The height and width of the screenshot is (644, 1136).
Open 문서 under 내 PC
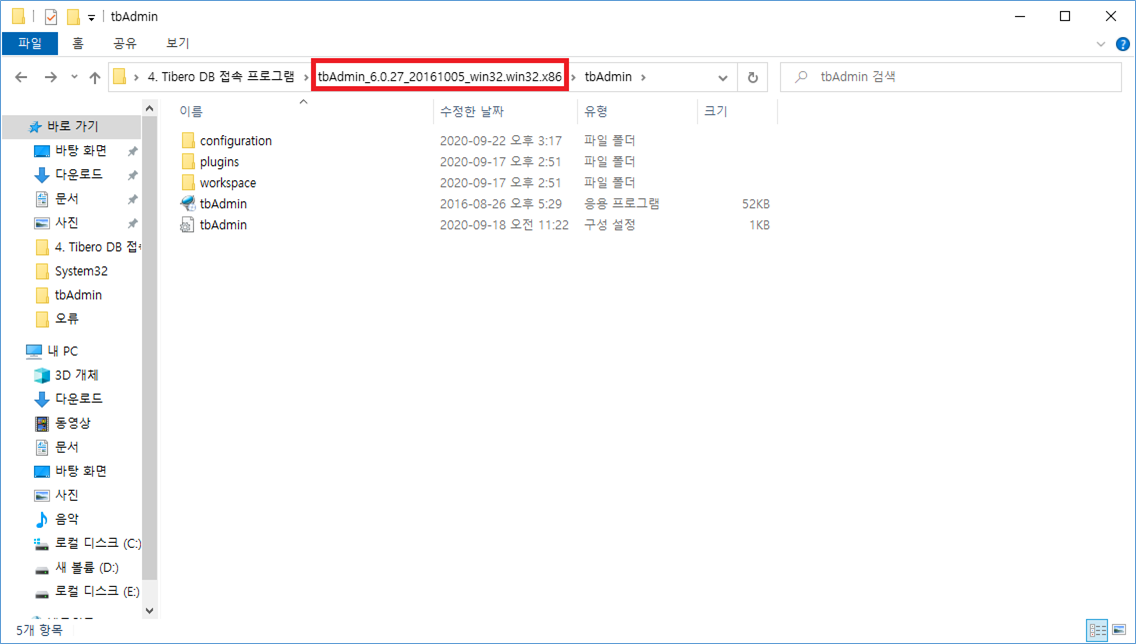pyautogui.click(x=67, y=447)
